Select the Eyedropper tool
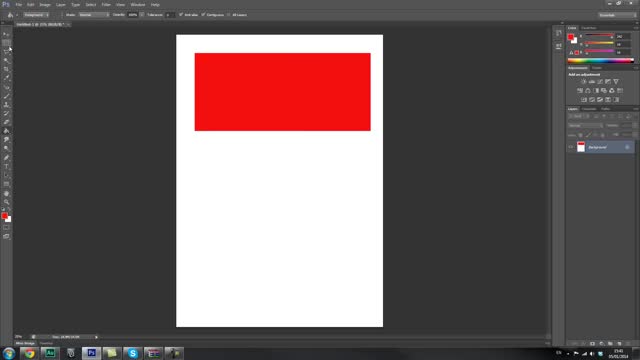The width and height of the screenshot is (640, 360). pos(6,78)
